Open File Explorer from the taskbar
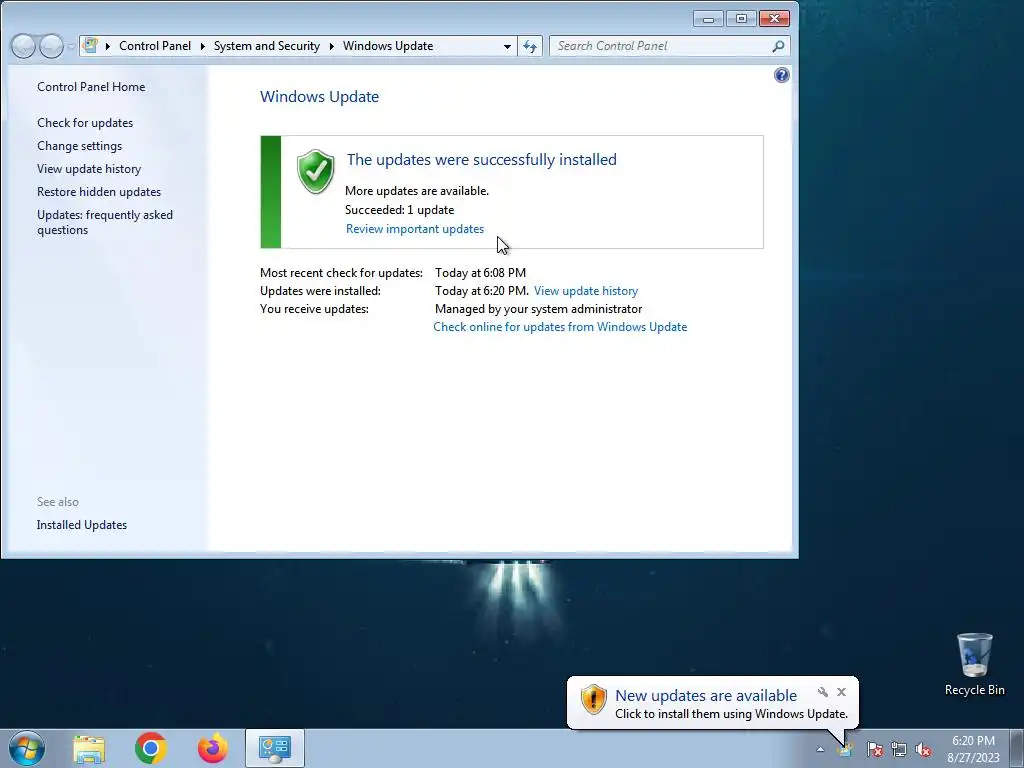The height and width of the screenshot is (768, 1024). click(x=89, y=748)
